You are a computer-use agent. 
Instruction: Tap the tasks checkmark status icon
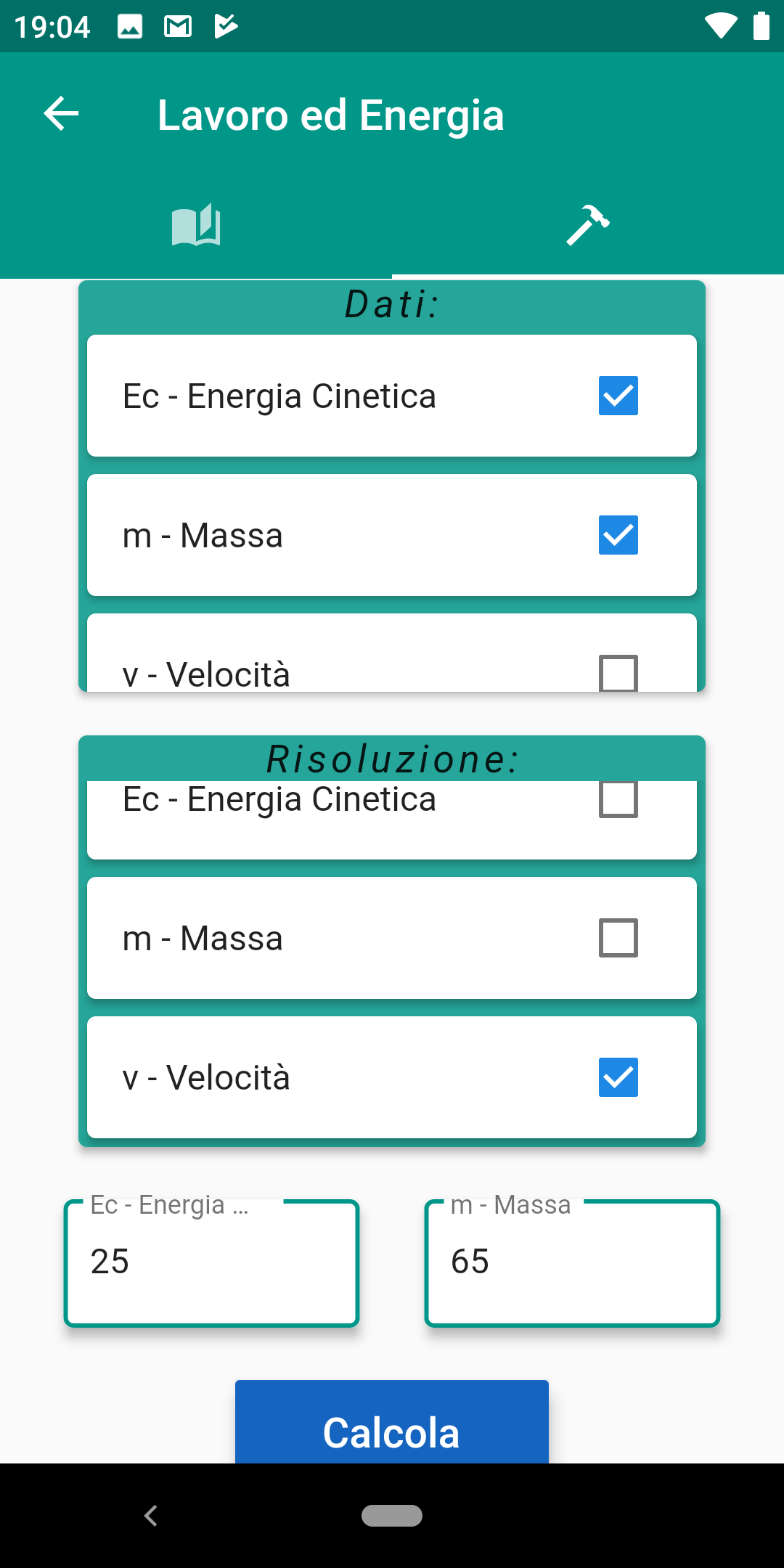226,27
